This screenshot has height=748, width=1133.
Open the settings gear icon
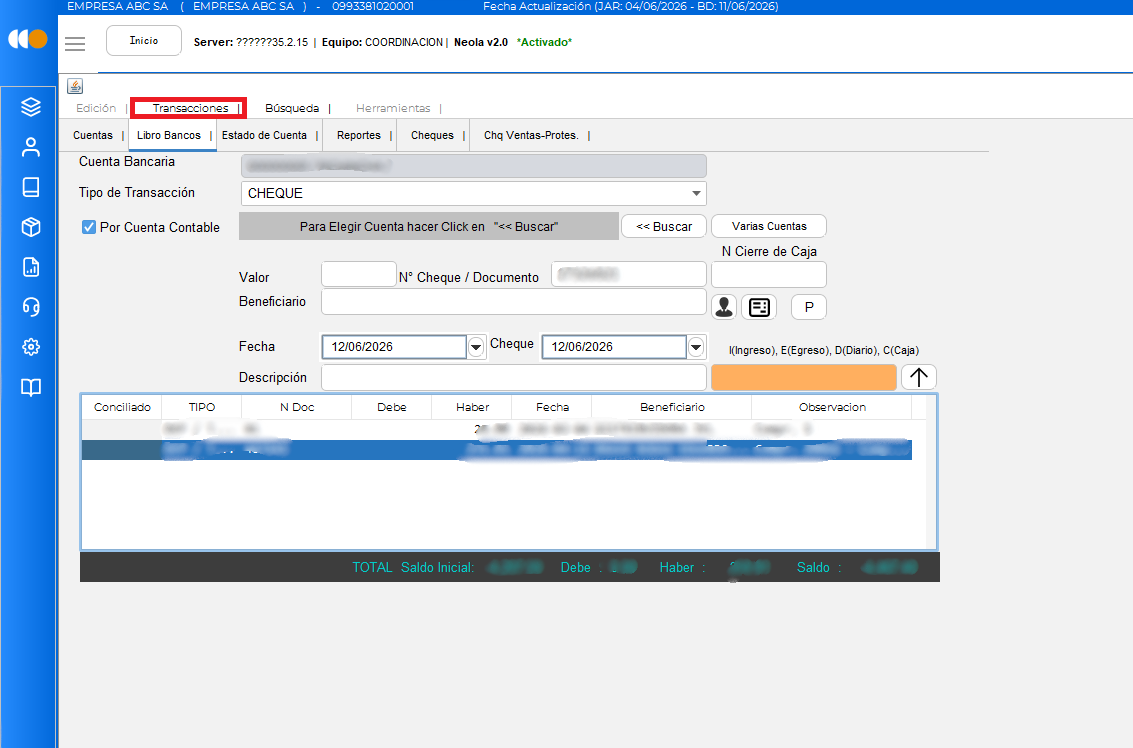(30, 347)
